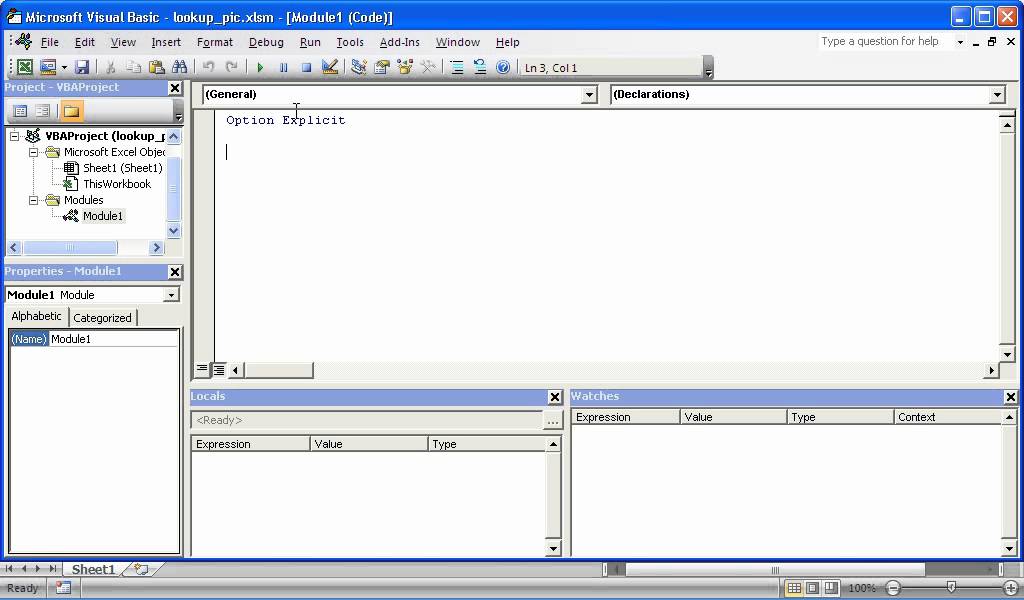Click the zoom out minus button
The height and width of the screenshot is (600, 1024).
point(893,588)
